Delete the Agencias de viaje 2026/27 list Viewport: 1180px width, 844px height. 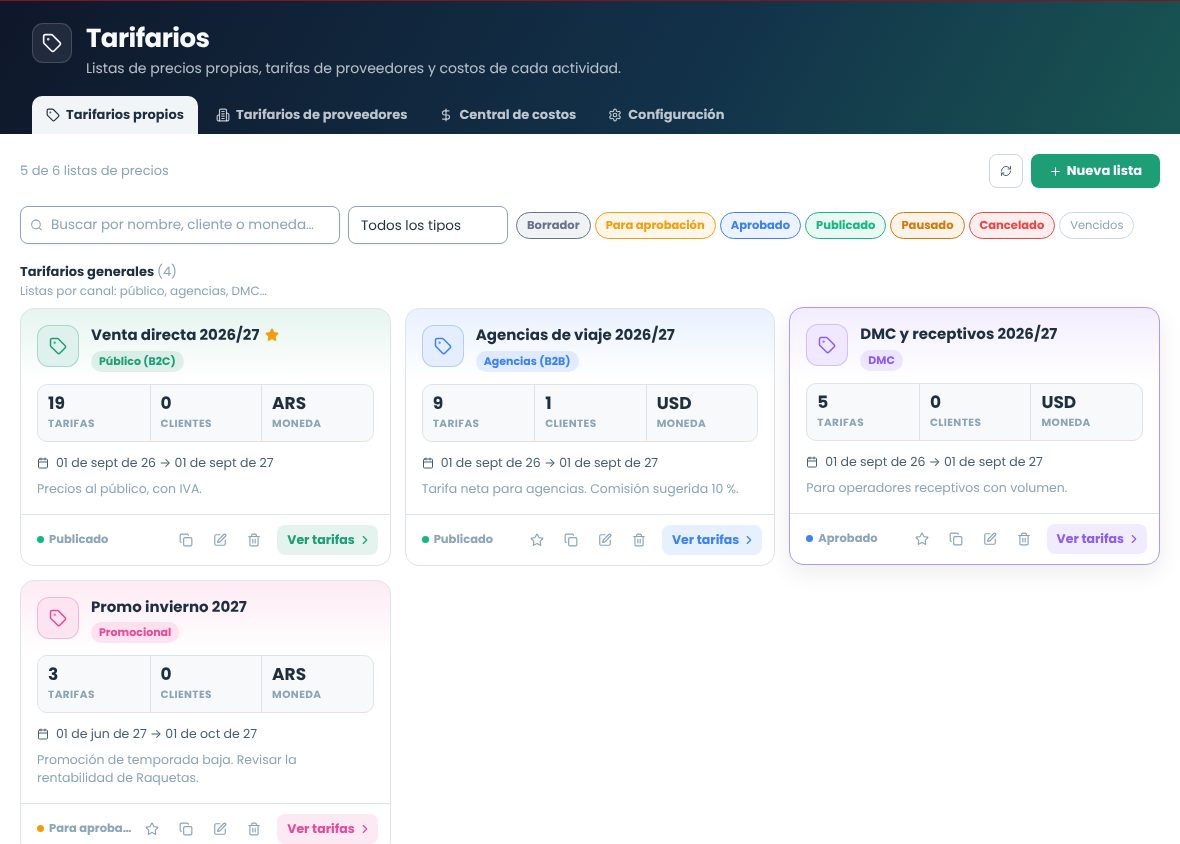(639, 539)
